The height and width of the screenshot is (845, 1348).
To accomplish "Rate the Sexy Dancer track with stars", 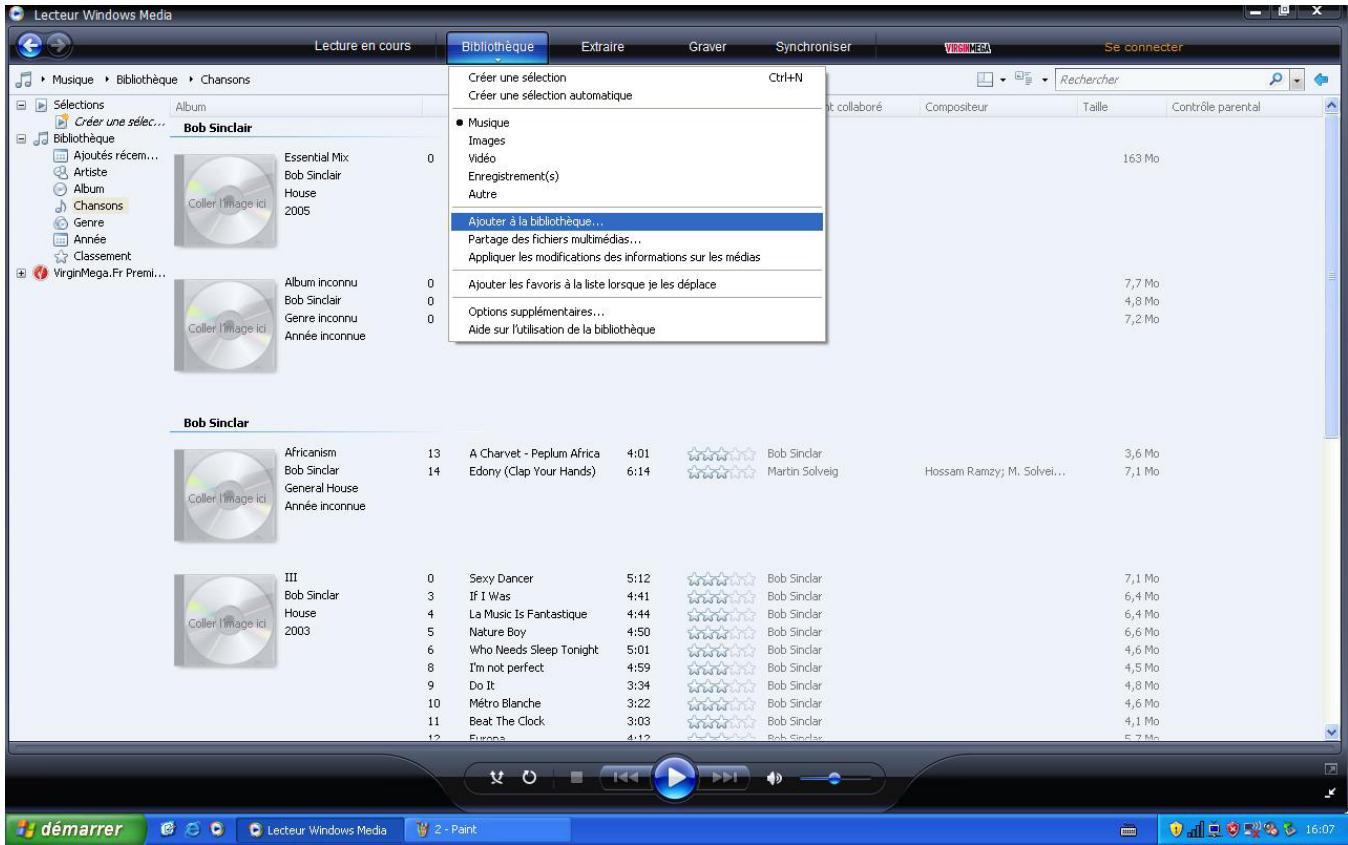I will point(721,579).
